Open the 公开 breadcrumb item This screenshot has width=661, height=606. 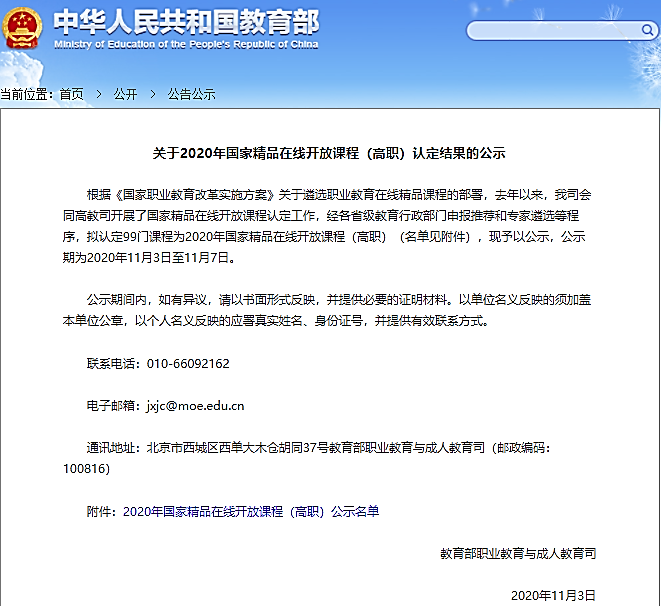(x=125, y=94)
